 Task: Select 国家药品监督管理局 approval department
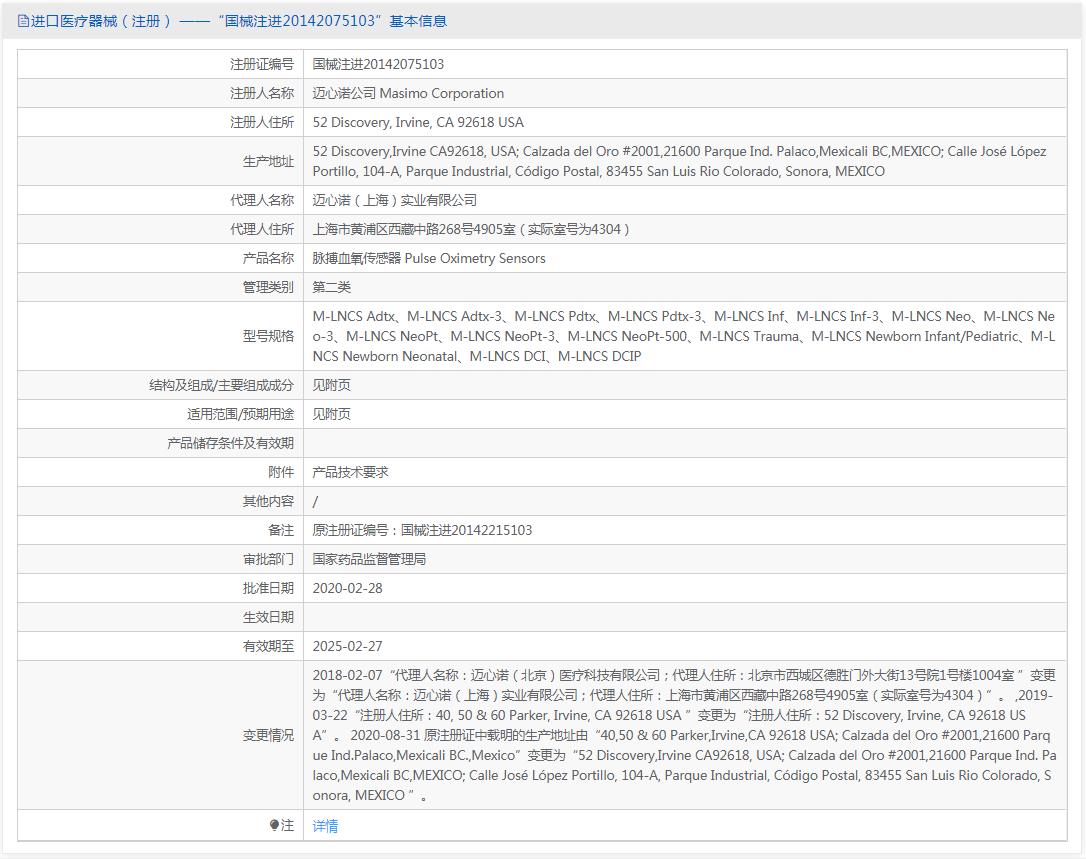(x=369, y=560)
